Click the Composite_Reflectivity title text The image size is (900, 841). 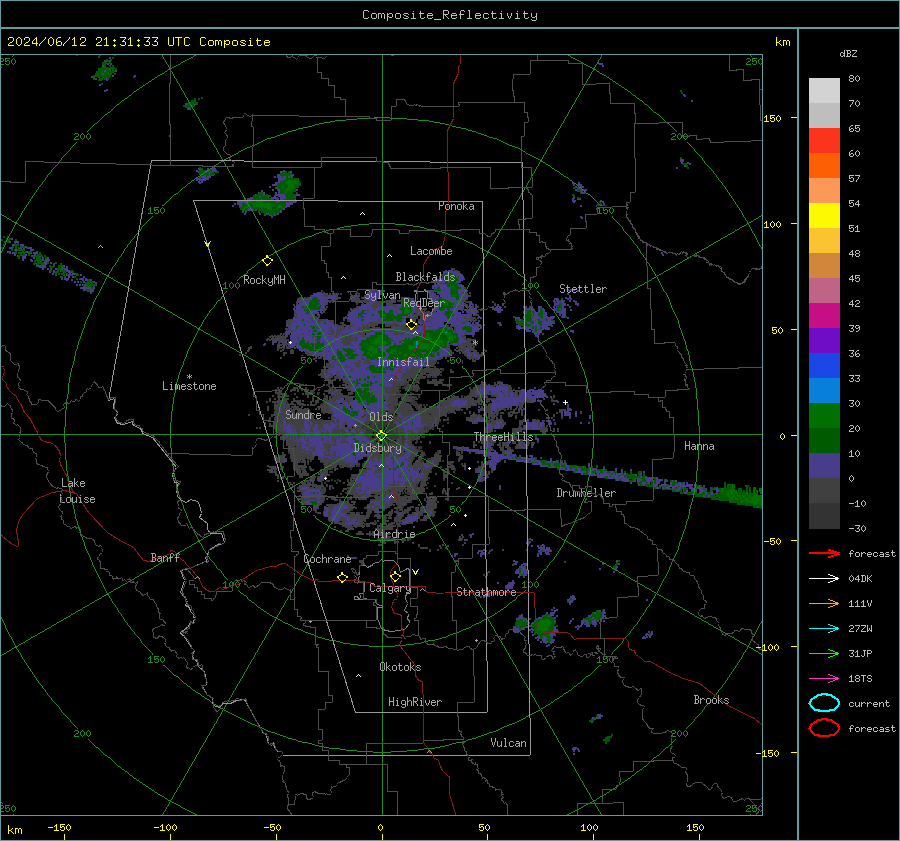pos(450,15)
